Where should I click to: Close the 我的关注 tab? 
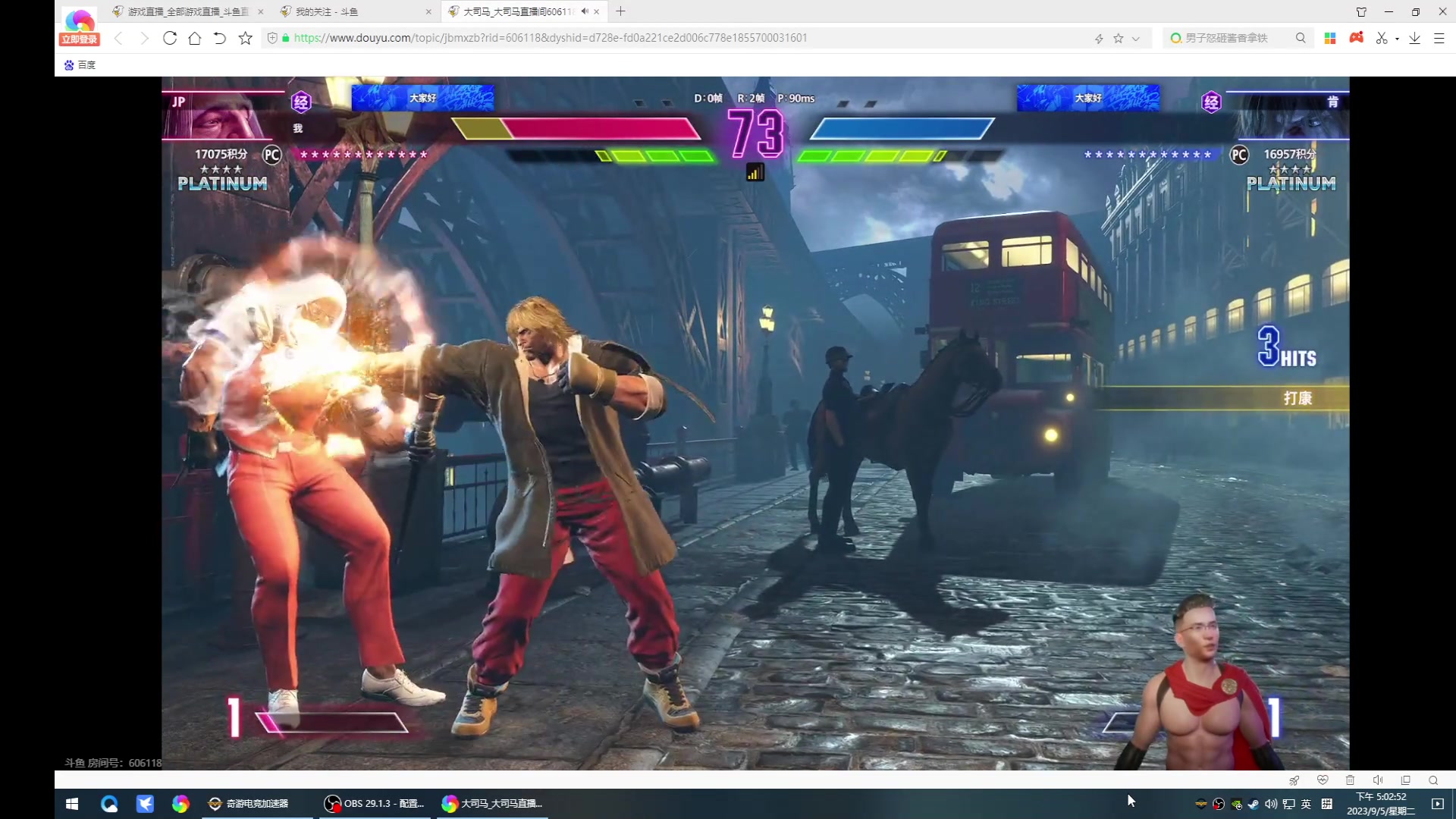(x=428, y=11)
